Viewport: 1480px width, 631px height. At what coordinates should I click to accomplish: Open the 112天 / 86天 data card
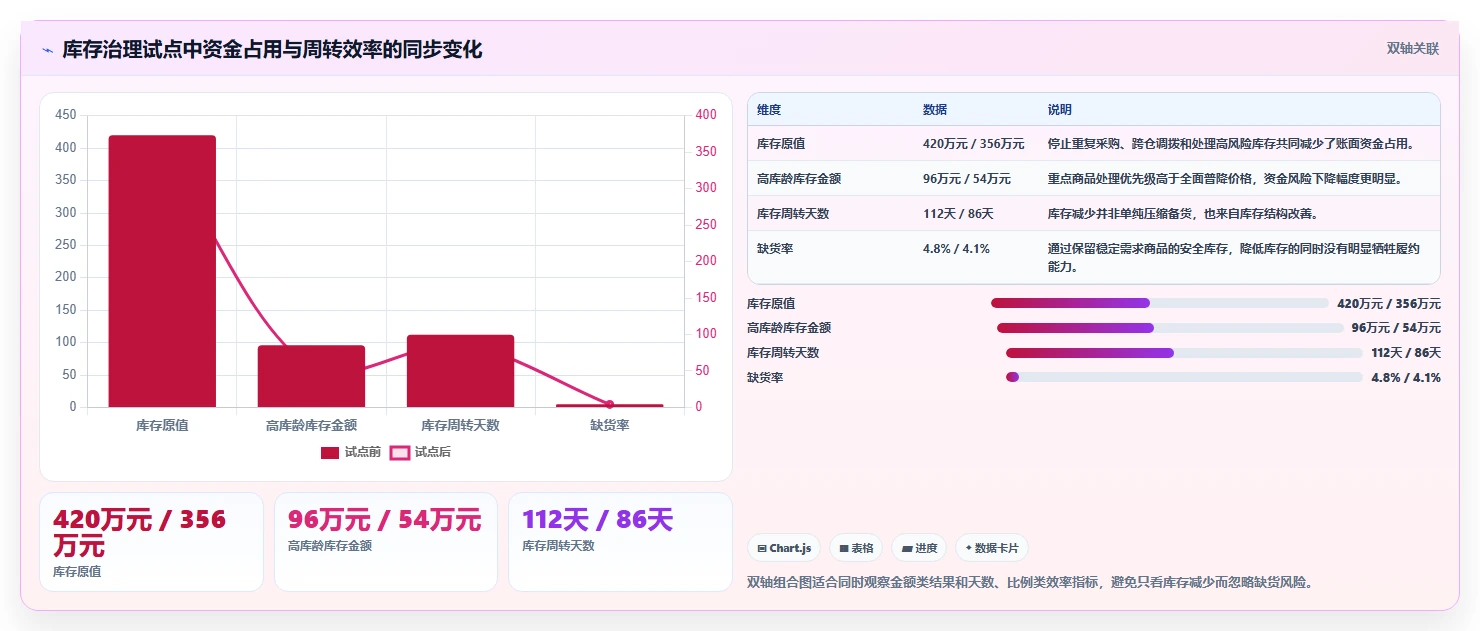click(620, 542)
